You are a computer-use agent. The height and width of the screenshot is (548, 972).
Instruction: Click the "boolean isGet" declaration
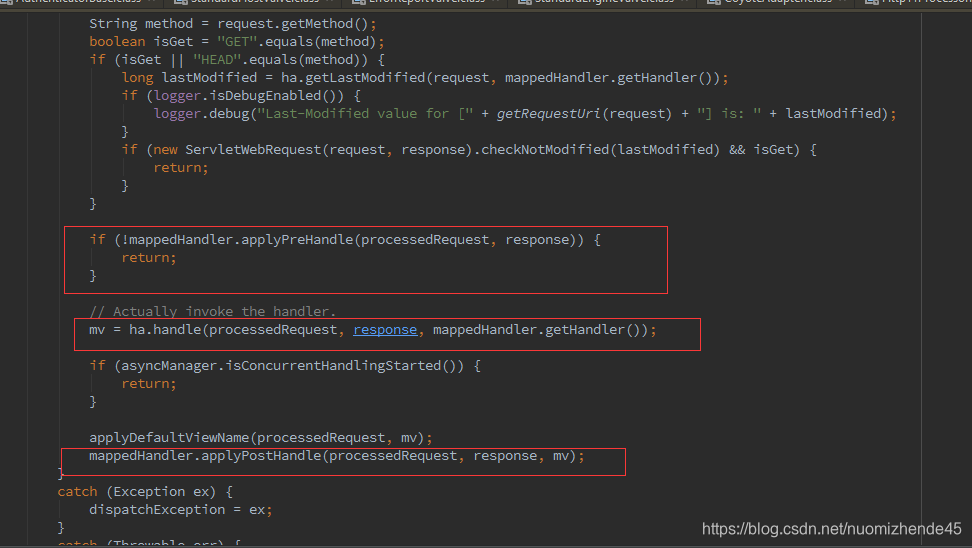coord(141,42)
